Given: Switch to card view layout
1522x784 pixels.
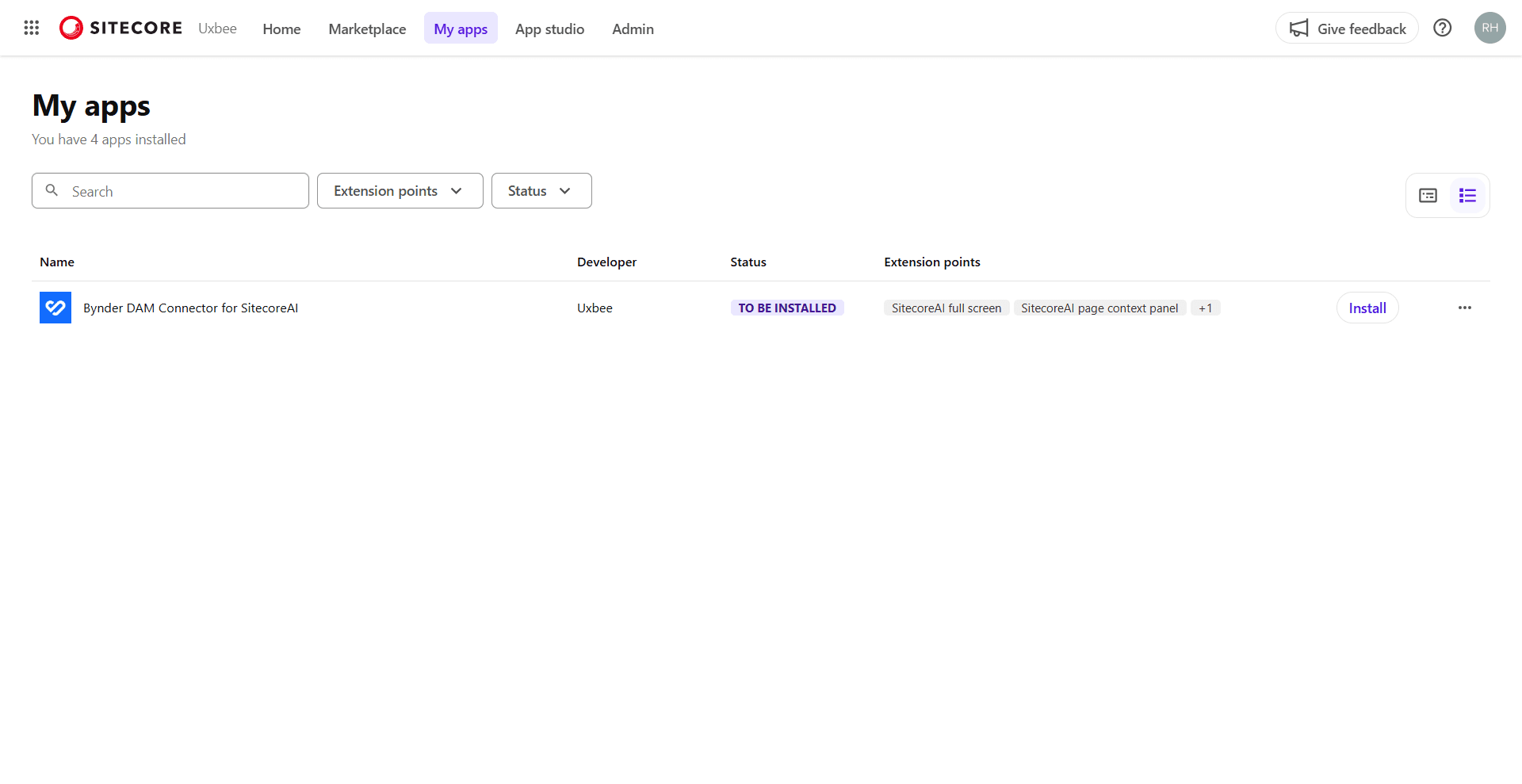Looking at the screenshot, I should (x=1428, y=195).
